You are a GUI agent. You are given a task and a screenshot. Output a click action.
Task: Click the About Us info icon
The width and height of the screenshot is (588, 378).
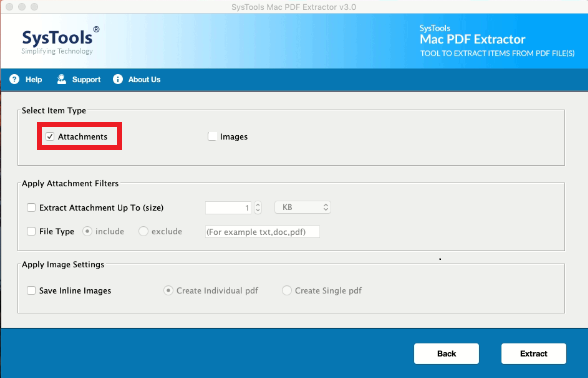pos(118,79)
